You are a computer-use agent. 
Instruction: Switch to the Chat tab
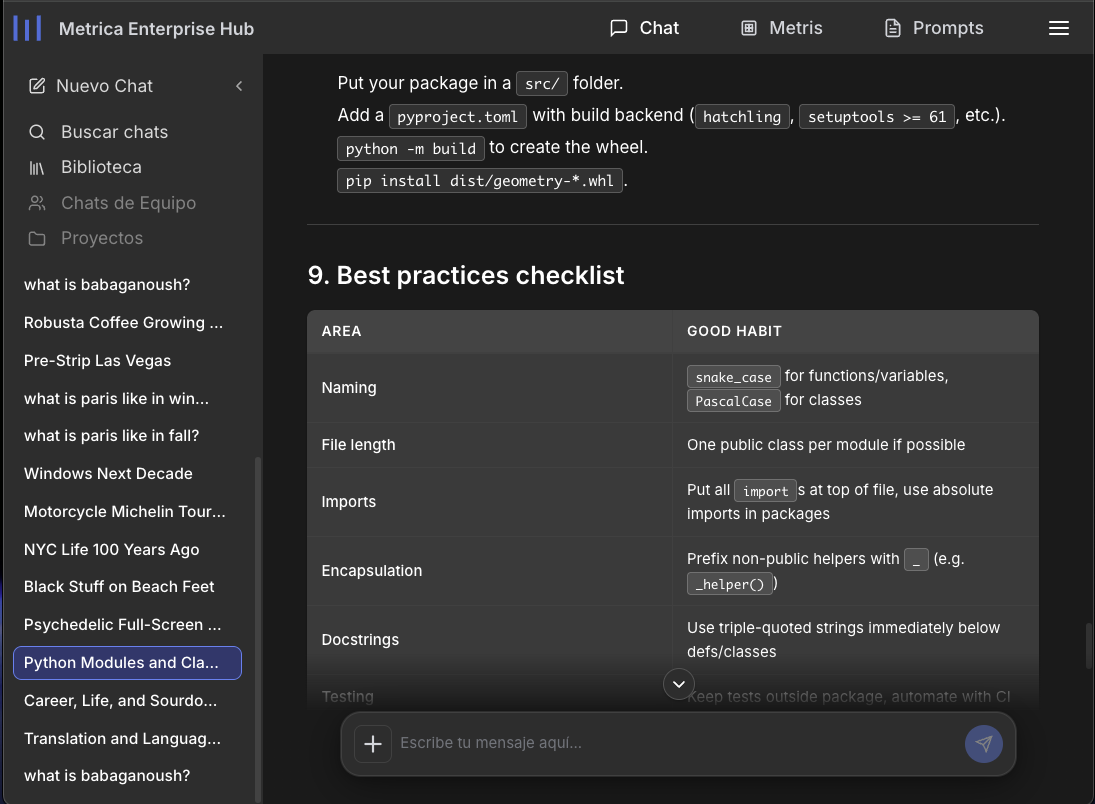click(645, 28)
